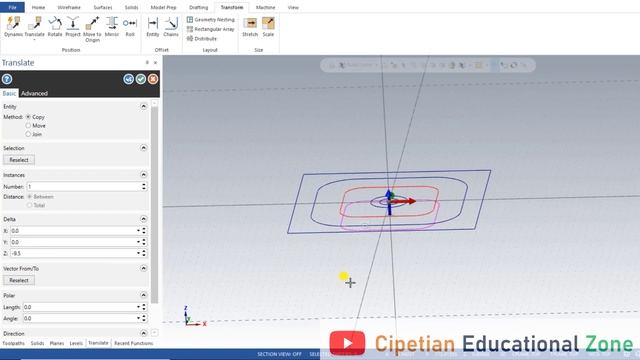Screen dimensions: 640x360
Task: Switch to Wireframe ribbon tab
Action: click(69, 7)
